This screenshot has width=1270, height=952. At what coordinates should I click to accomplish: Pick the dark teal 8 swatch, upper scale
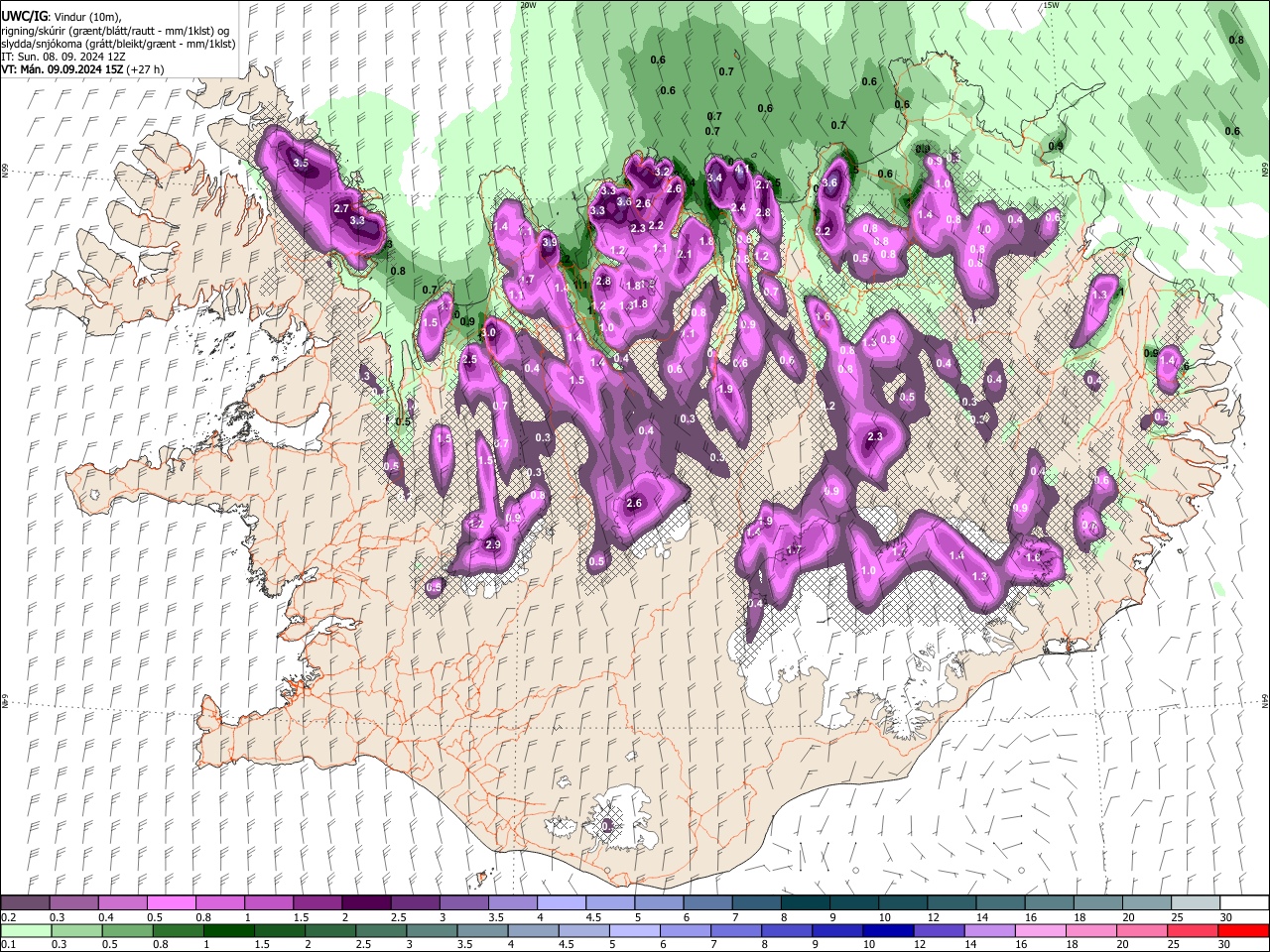tap(804, 903)
